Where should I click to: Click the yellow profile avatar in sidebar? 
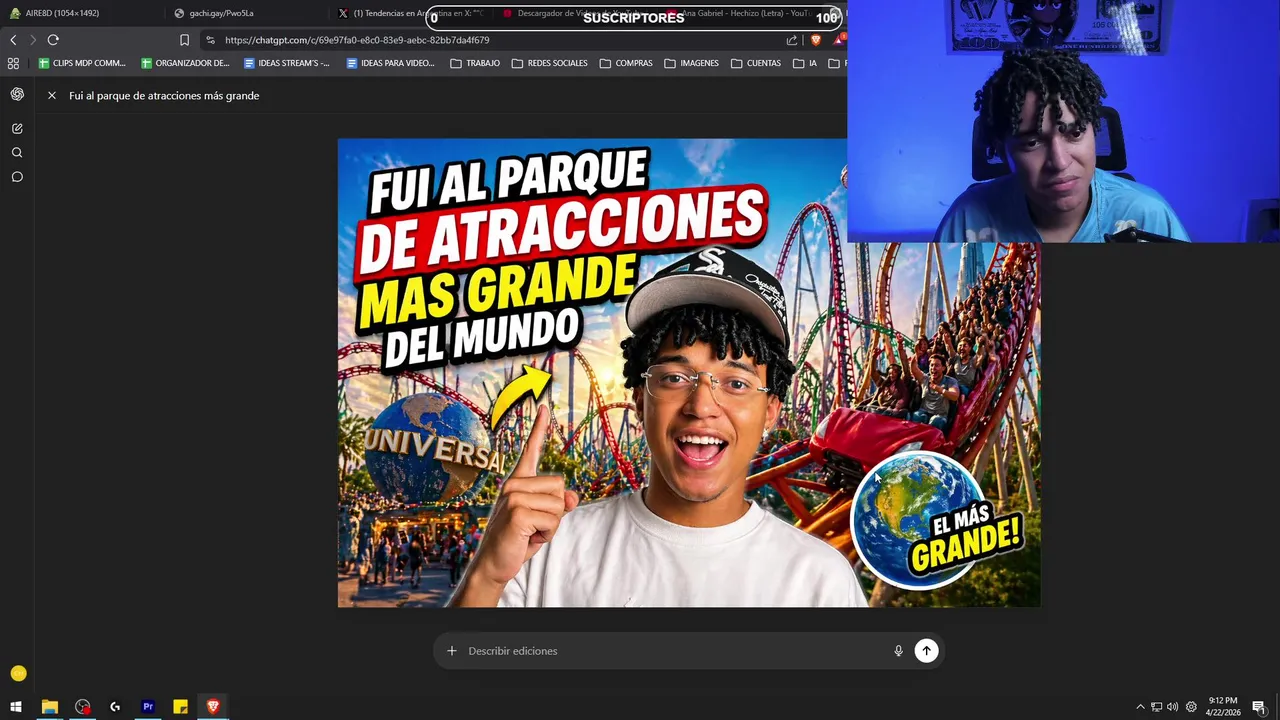click(18, 673)
